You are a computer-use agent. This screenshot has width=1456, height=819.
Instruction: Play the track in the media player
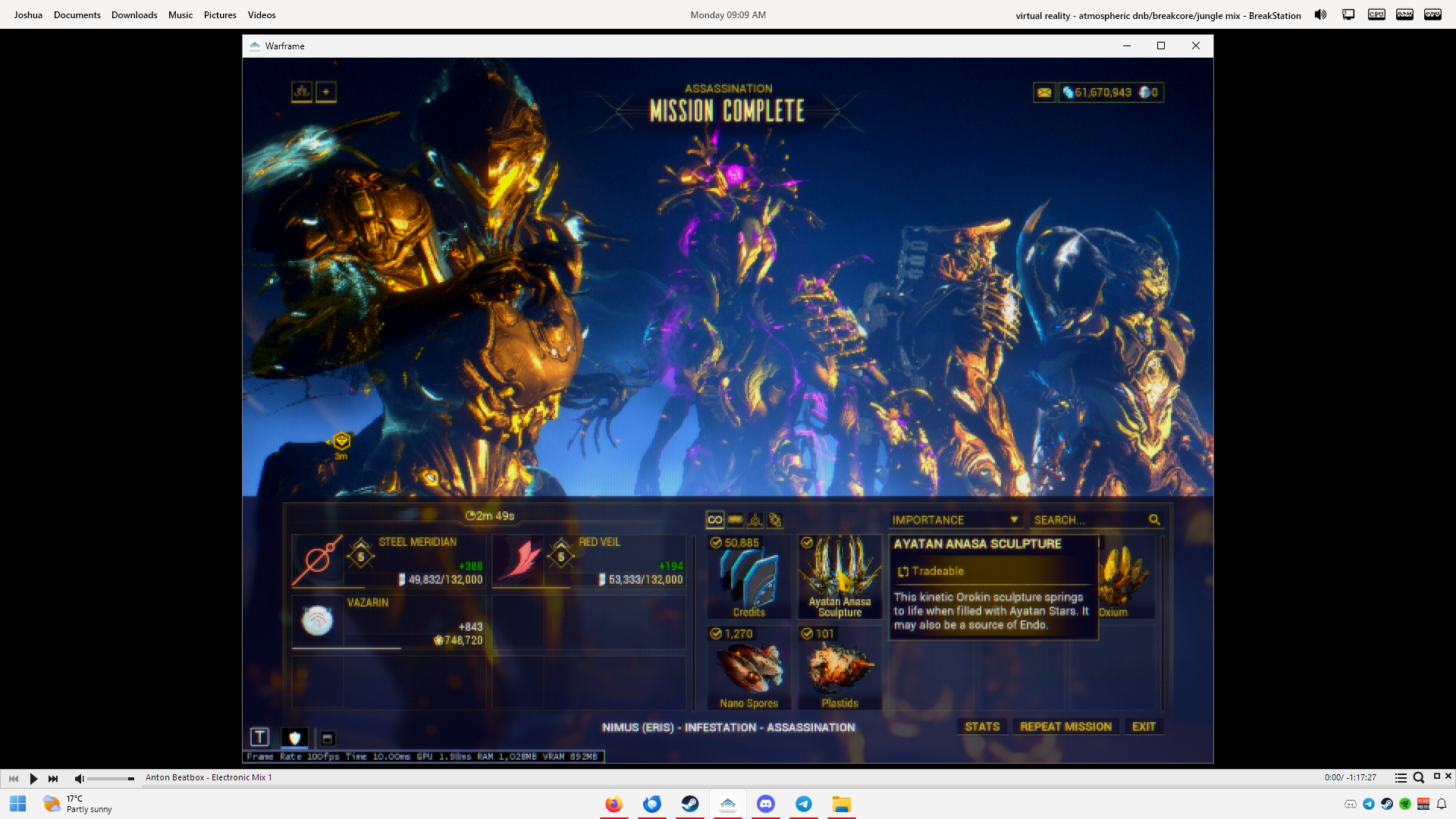pyautogui.click(x=33, y=778)
